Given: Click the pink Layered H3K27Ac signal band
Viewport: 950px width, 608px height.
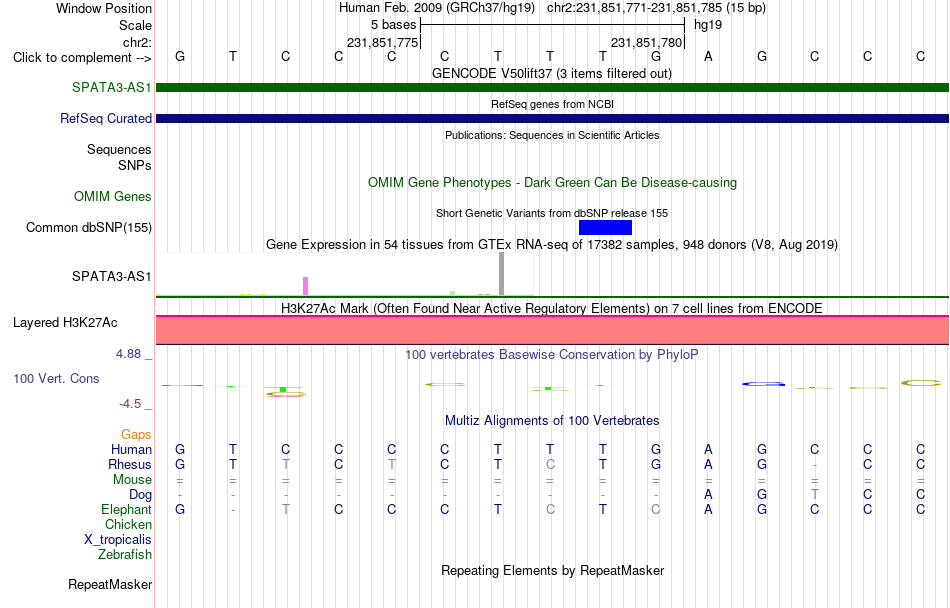Looking at the screenshot, I should point(552,330).
